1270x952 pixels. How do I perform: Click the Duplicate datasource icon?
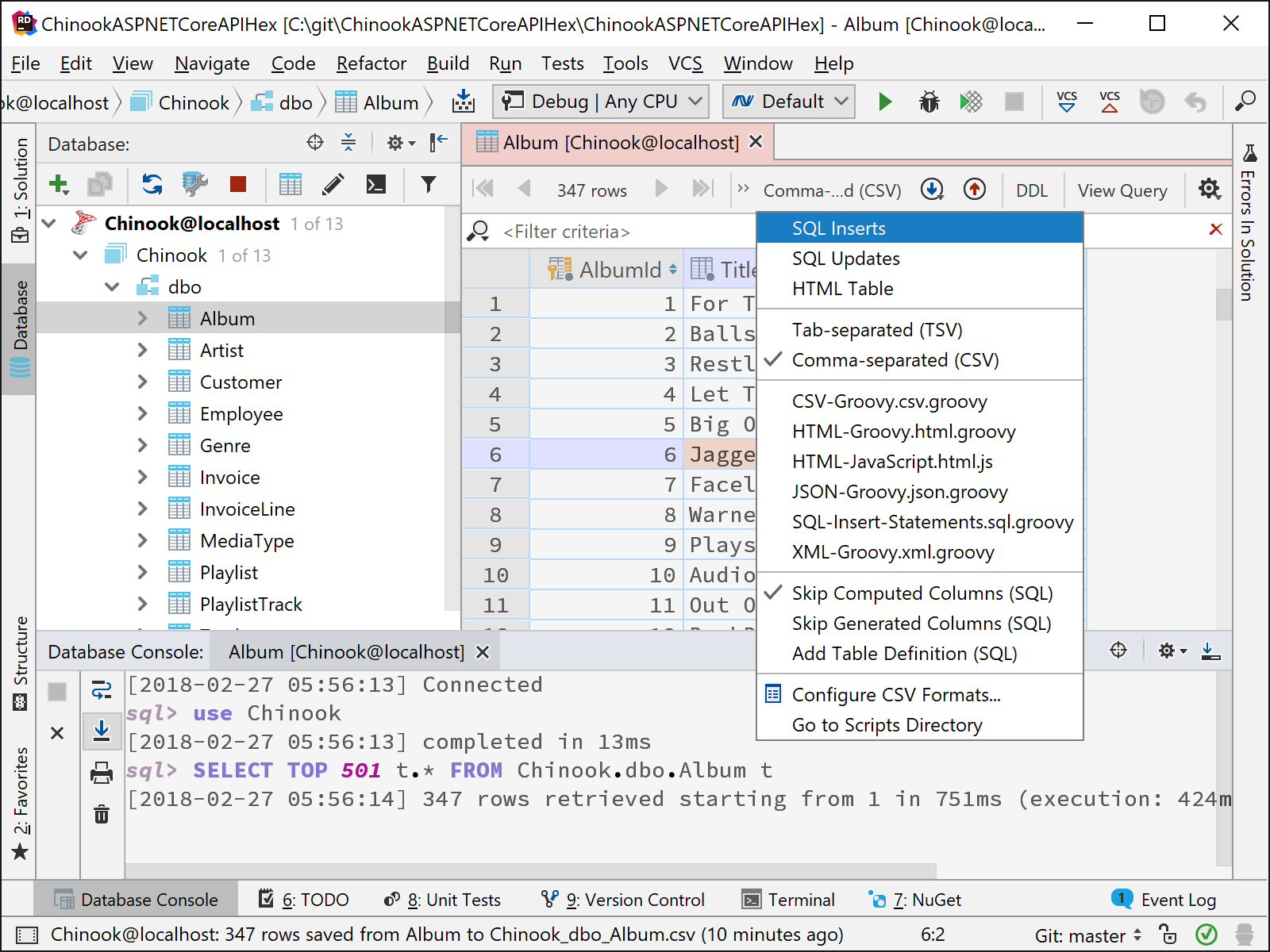pyautogui.click(x=100, y=185)
